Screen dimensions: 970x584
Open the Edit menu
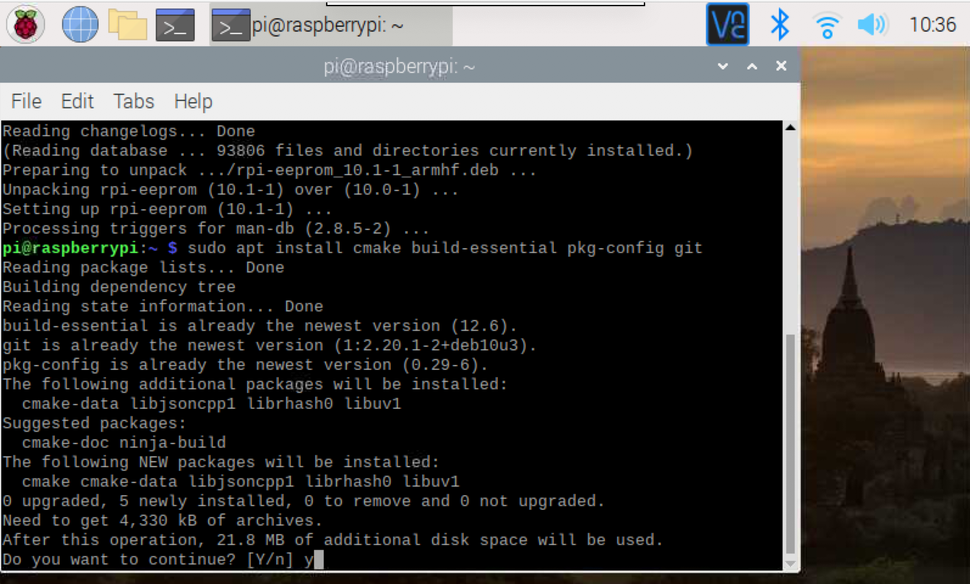(x=77, y=101)
